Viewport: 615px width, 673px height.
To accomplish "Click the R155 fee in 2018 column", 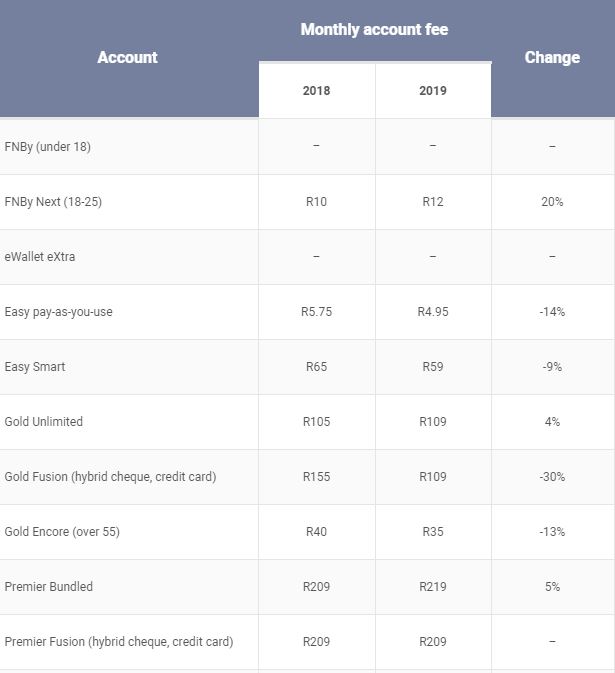I will click(316, 477).
